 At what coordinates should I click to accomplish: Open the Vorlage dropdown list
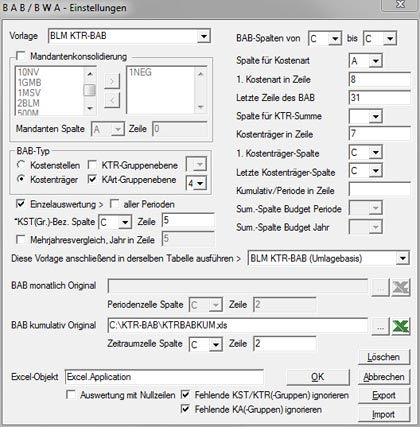[x=203, y=36]
